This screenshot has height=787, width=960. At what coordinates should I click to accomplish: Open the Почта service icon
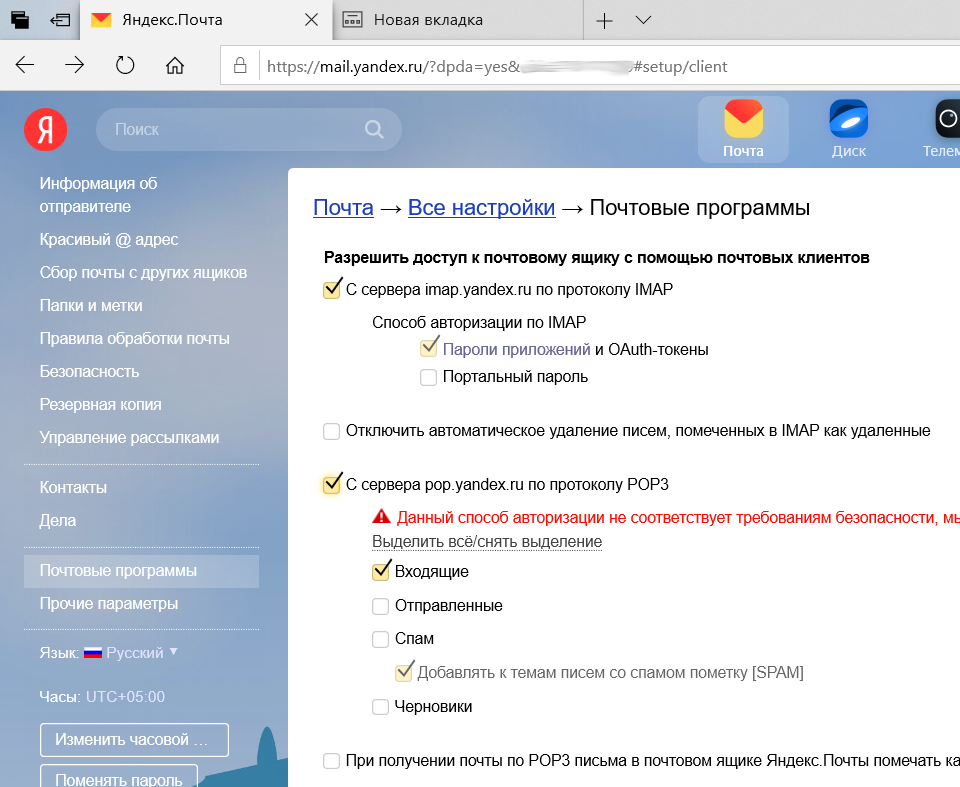click(743, 129)
